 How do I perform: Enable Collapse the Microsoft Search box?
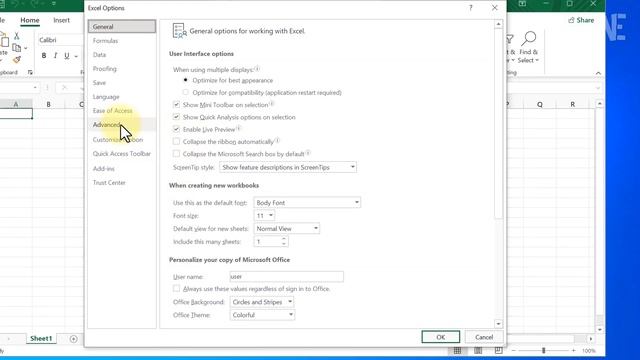(176, 153)
